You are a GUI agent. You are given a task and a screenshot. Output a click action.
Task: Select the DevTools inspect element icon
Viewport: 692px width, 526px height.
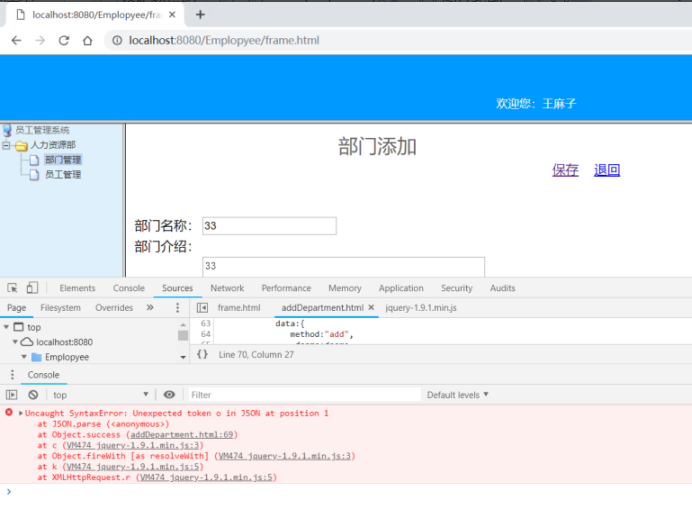pos(12,288)
